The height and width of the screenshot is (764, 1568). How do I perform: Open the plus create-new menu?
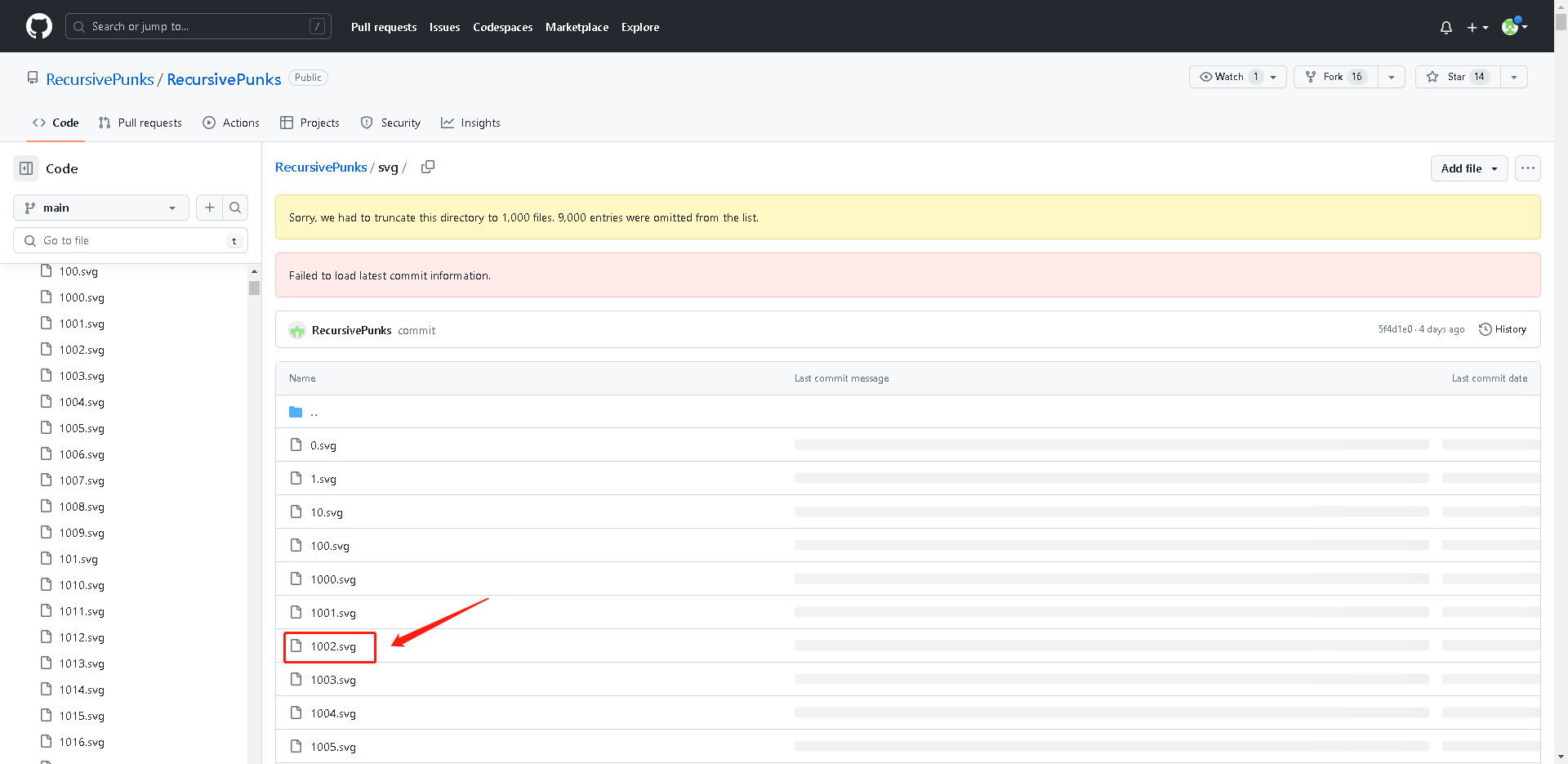pyautogui.click(x=1477, y=27)
